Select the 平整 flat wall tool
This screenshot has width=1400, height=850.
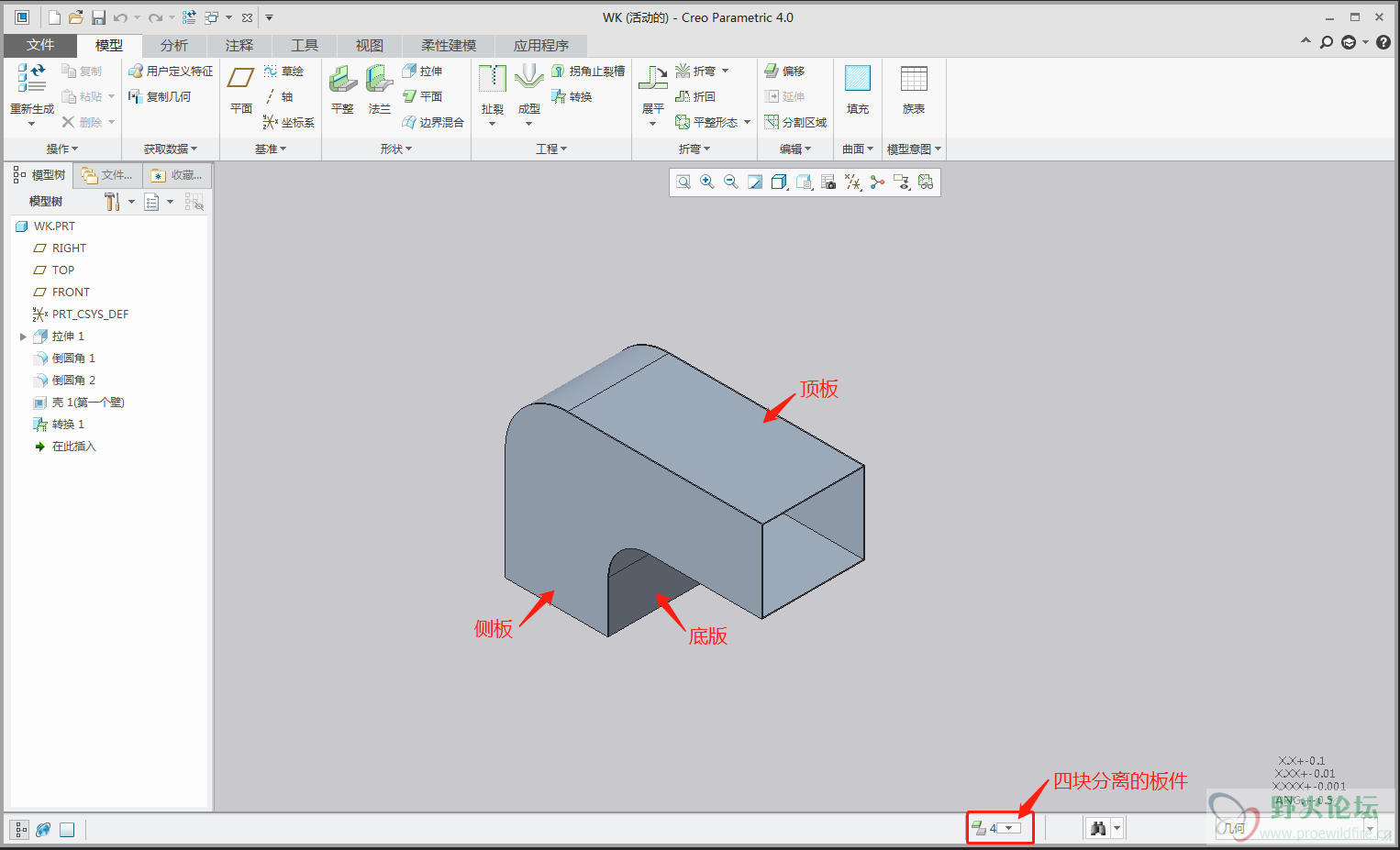[342, 89]
